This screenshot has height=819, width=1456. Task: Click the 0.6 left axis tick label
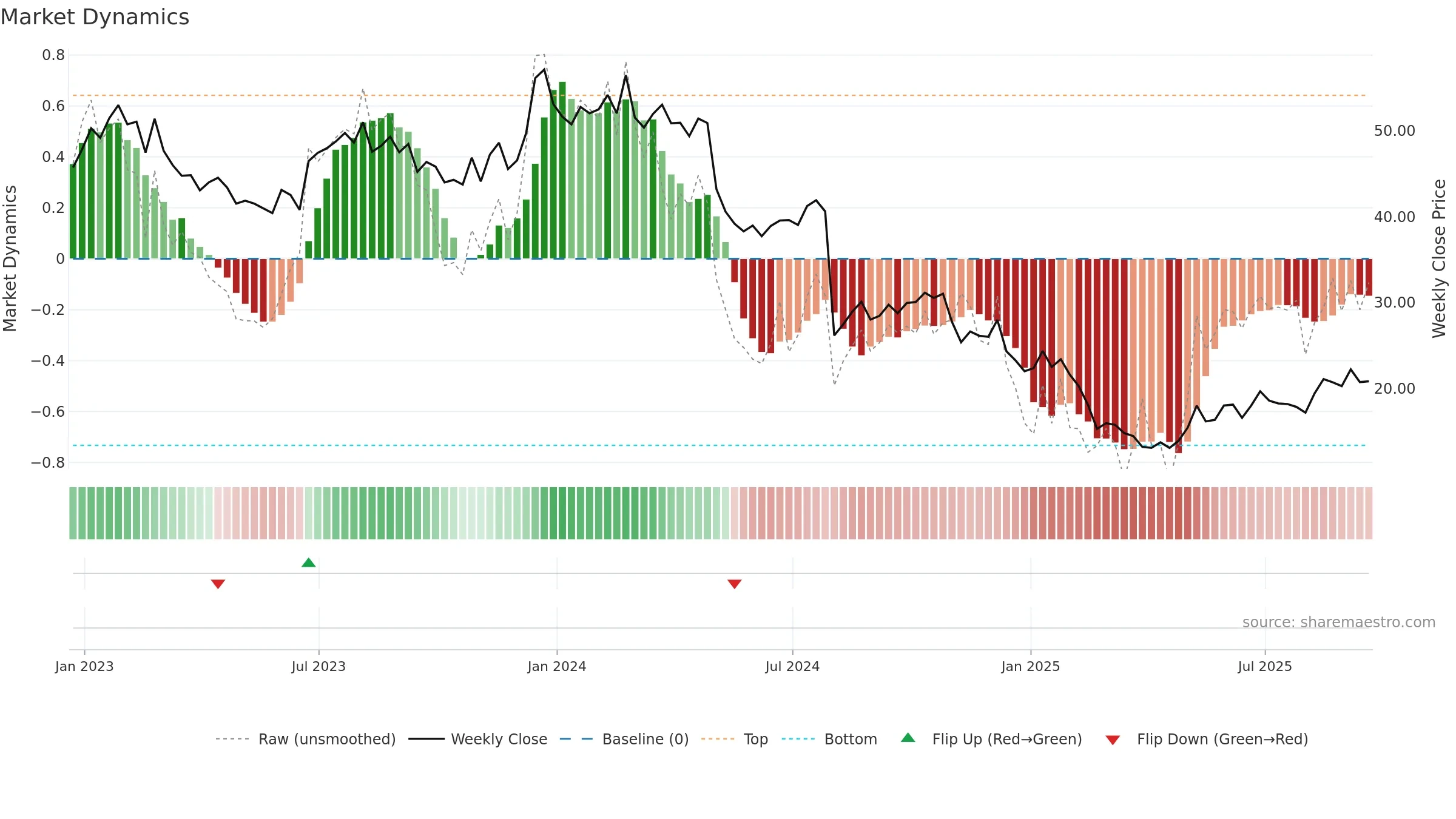pos(53,106)
